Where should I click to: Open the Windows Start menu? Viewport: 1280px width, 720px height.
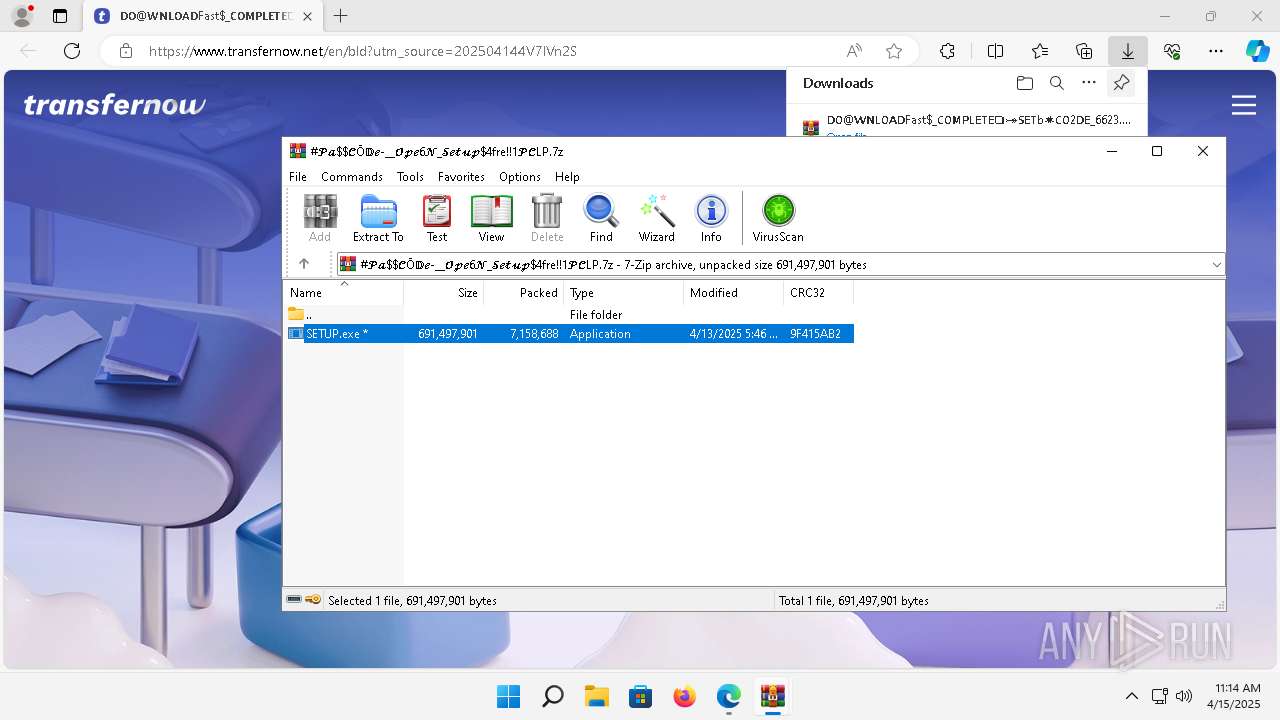pyautogui.click(x=508, y=696)
